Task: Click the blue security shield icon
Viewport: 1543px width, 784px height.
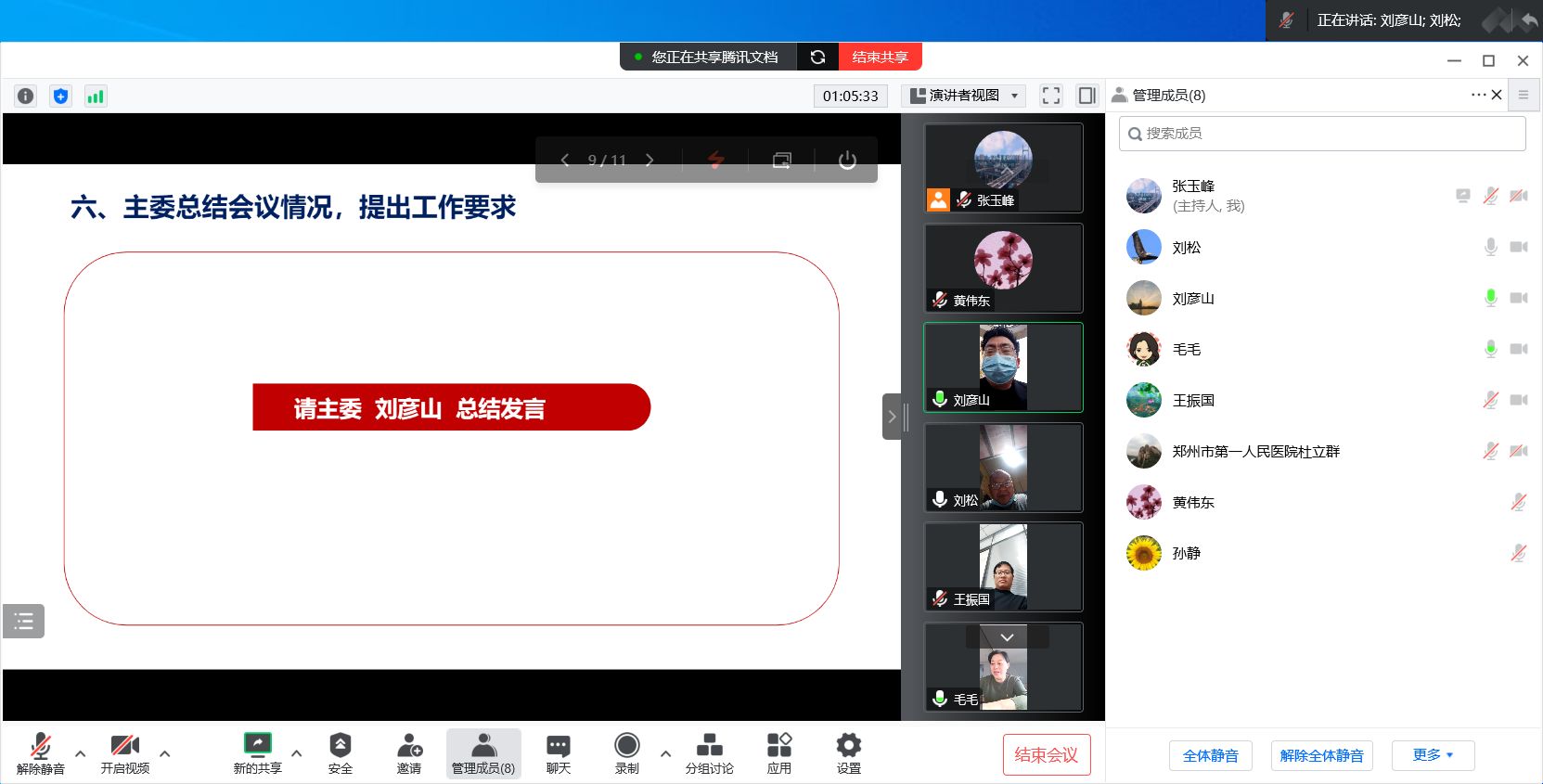Action: tap(60, 96)
